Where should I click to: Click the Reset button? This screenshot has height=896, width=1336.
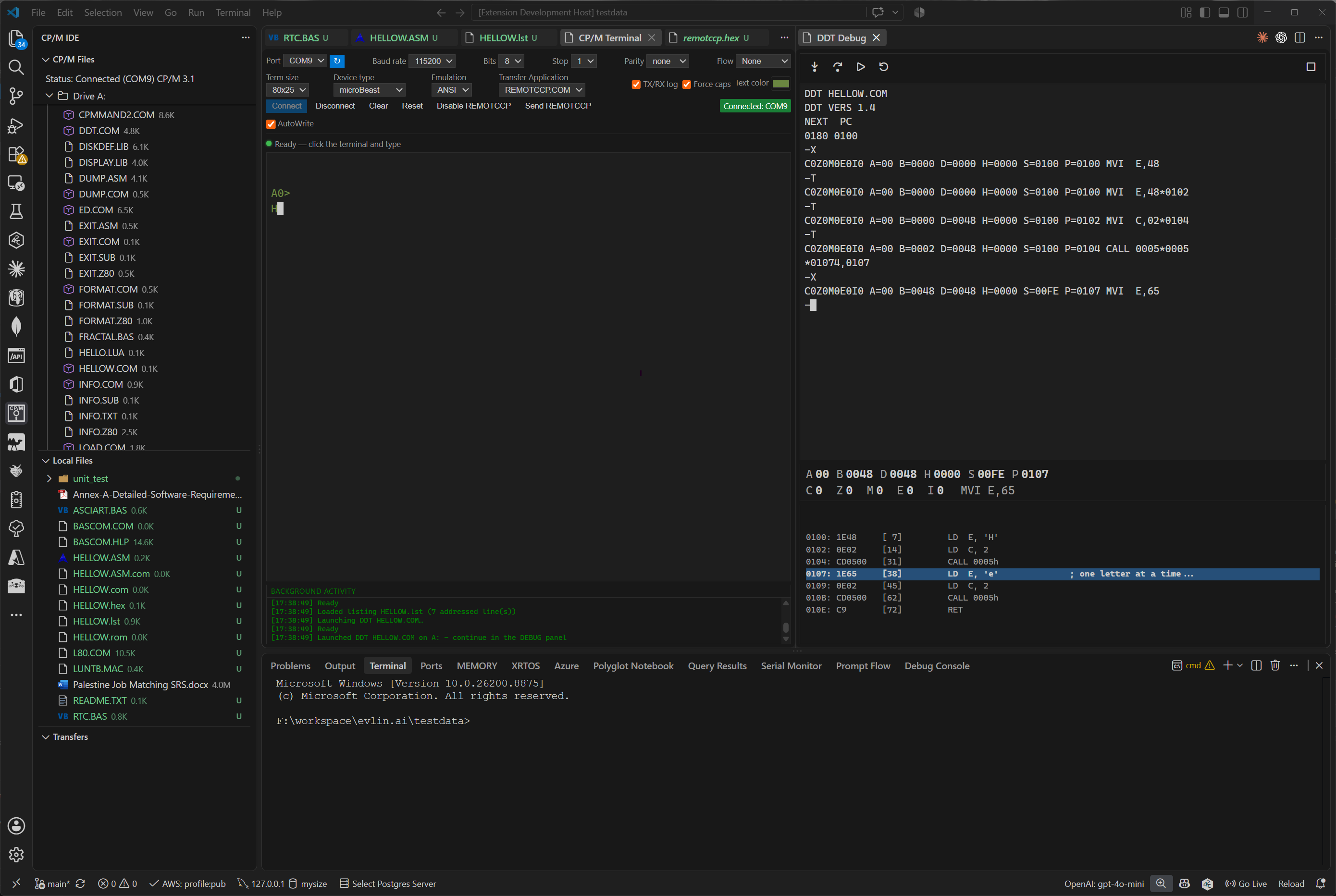412,106
